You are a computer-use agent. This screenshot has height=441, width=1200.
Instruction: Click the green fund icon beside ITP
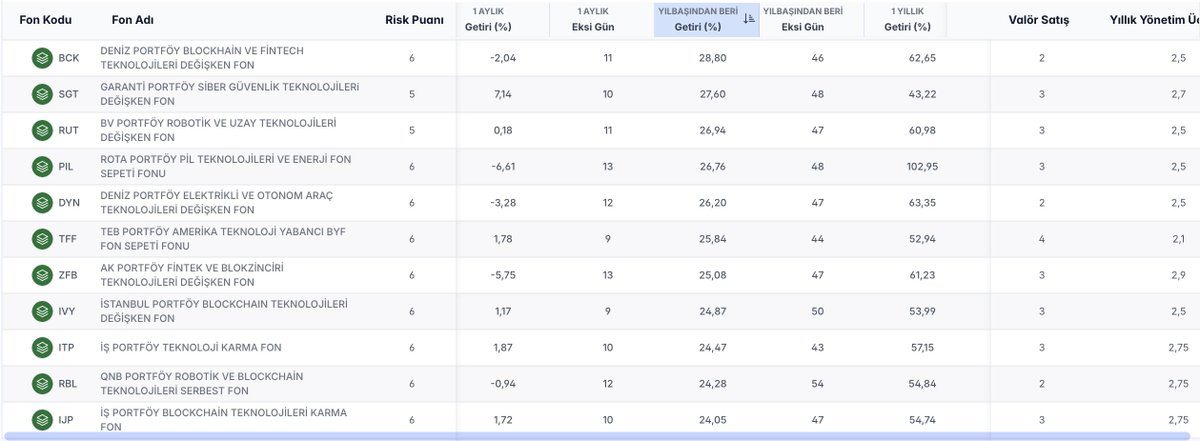pos(42,347)
